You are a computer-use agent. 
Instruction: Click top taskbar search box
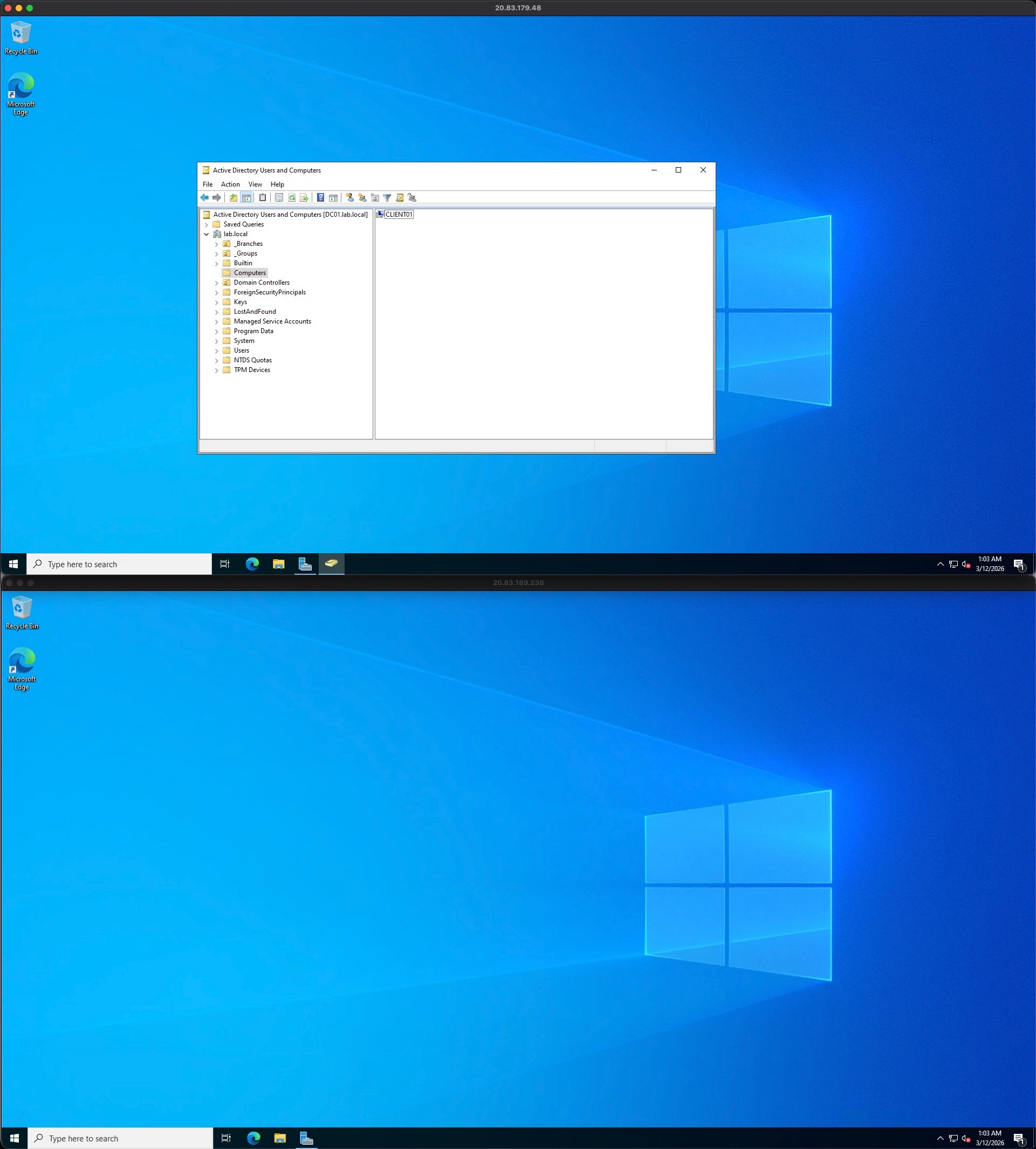click(x=120, y=564)
